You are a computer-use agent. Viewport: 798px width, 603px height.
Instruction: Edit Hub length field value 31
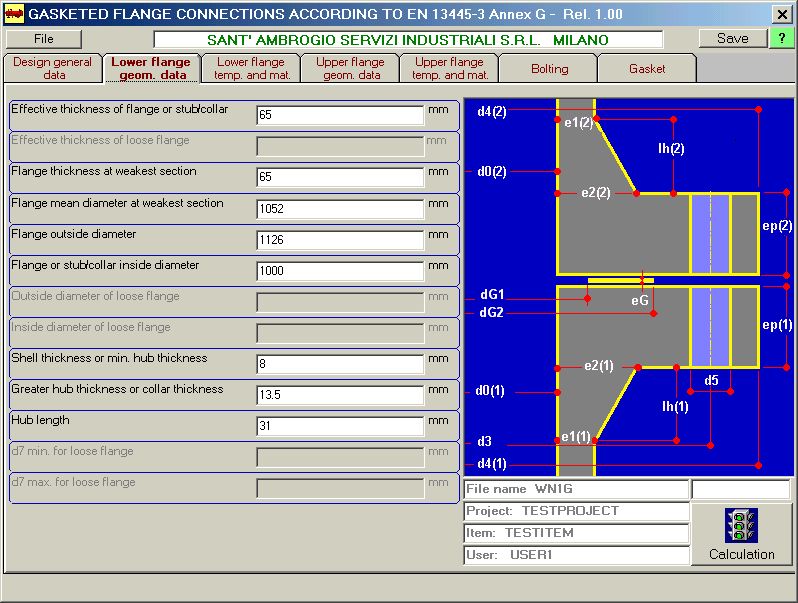point(340,426)
